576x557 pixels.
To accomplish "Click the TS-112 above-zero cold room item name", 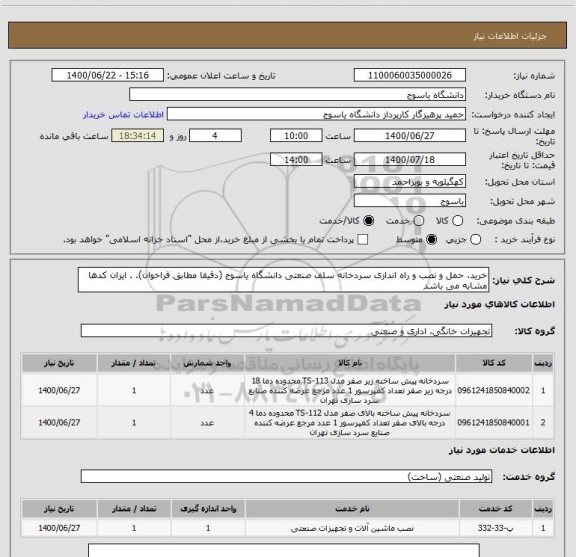I will coord(350,423).
